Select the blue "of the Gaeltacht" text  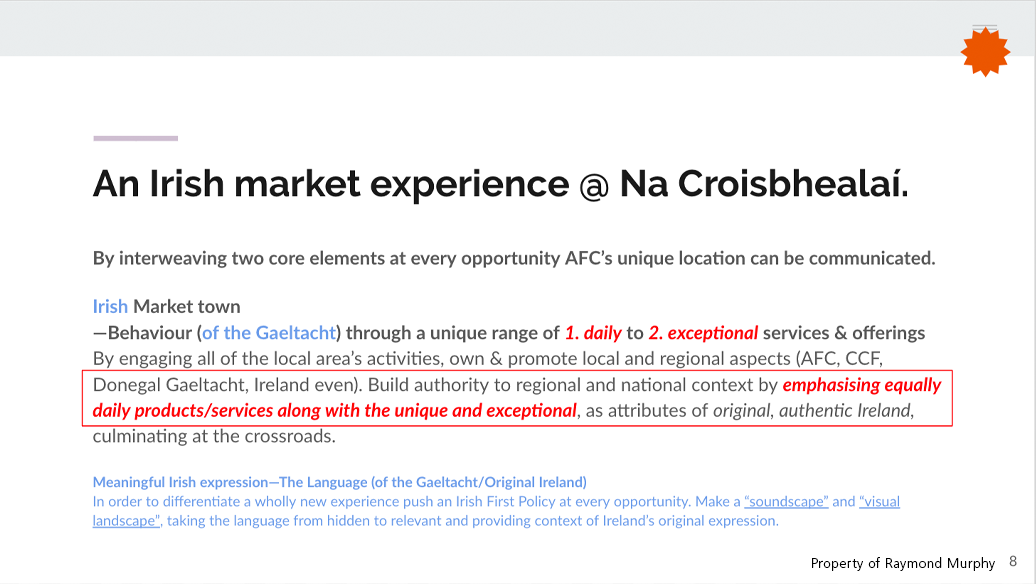tap(269, 332)
